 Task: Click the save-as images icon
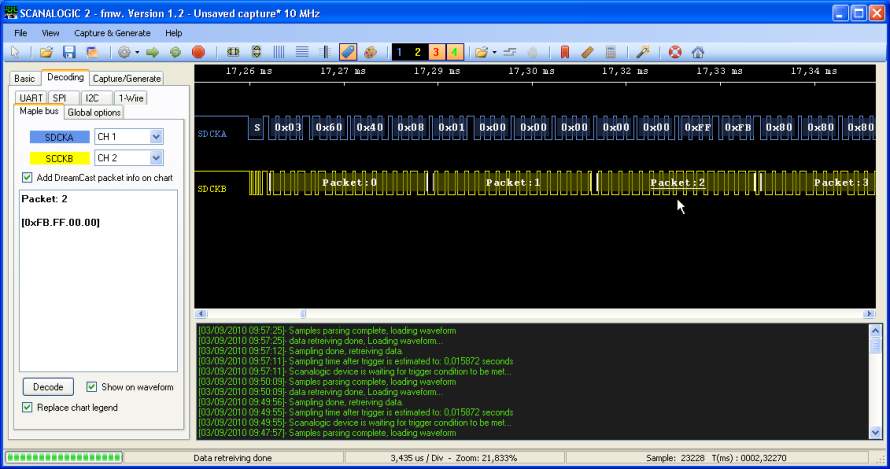pos(92,52)
